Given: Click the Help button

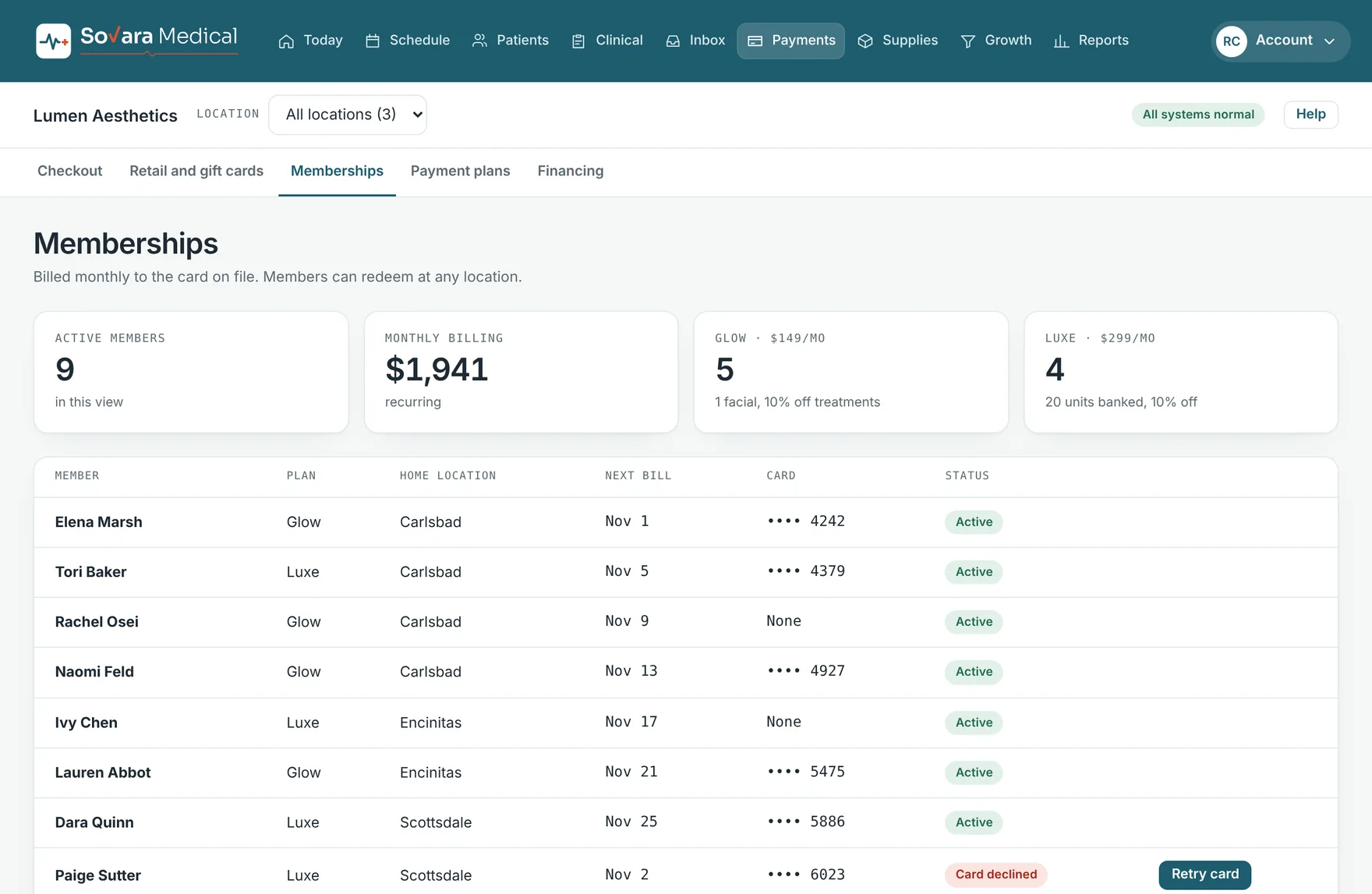Looking at the screenshot, I should coord(1310,115).
